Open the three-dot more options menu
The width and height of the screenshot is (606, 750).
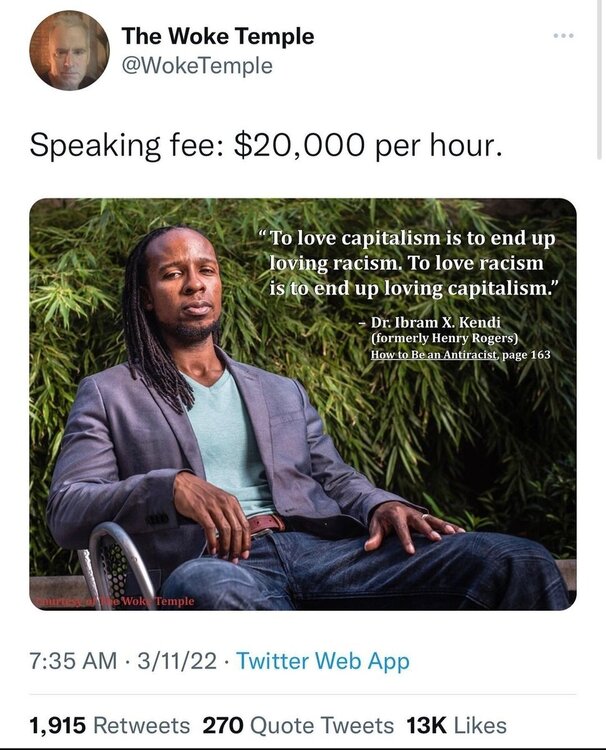click(565, 36)
